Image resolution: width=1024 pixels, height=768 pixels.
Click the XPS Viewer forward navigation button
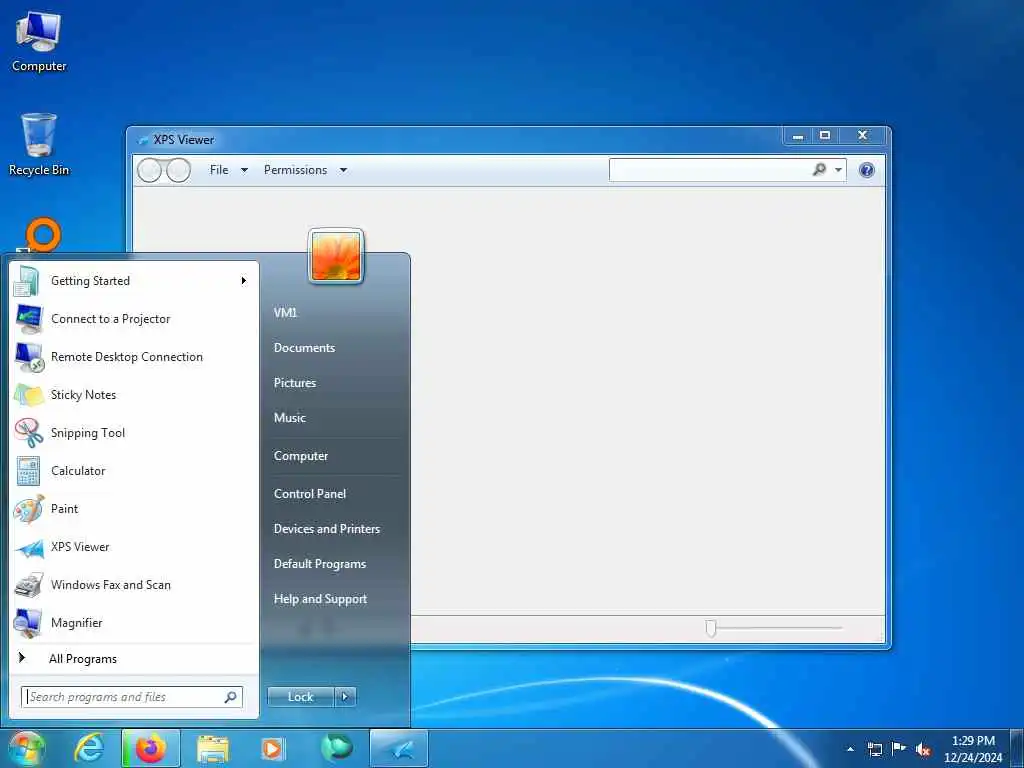(178, 170)
